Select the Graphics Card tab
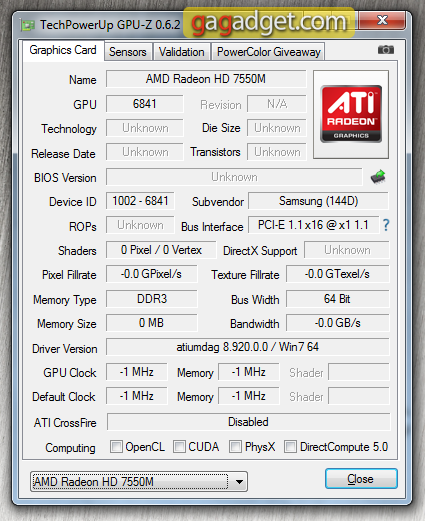The image size is (425, 521). pyautogui.click(x=63, y=50)
